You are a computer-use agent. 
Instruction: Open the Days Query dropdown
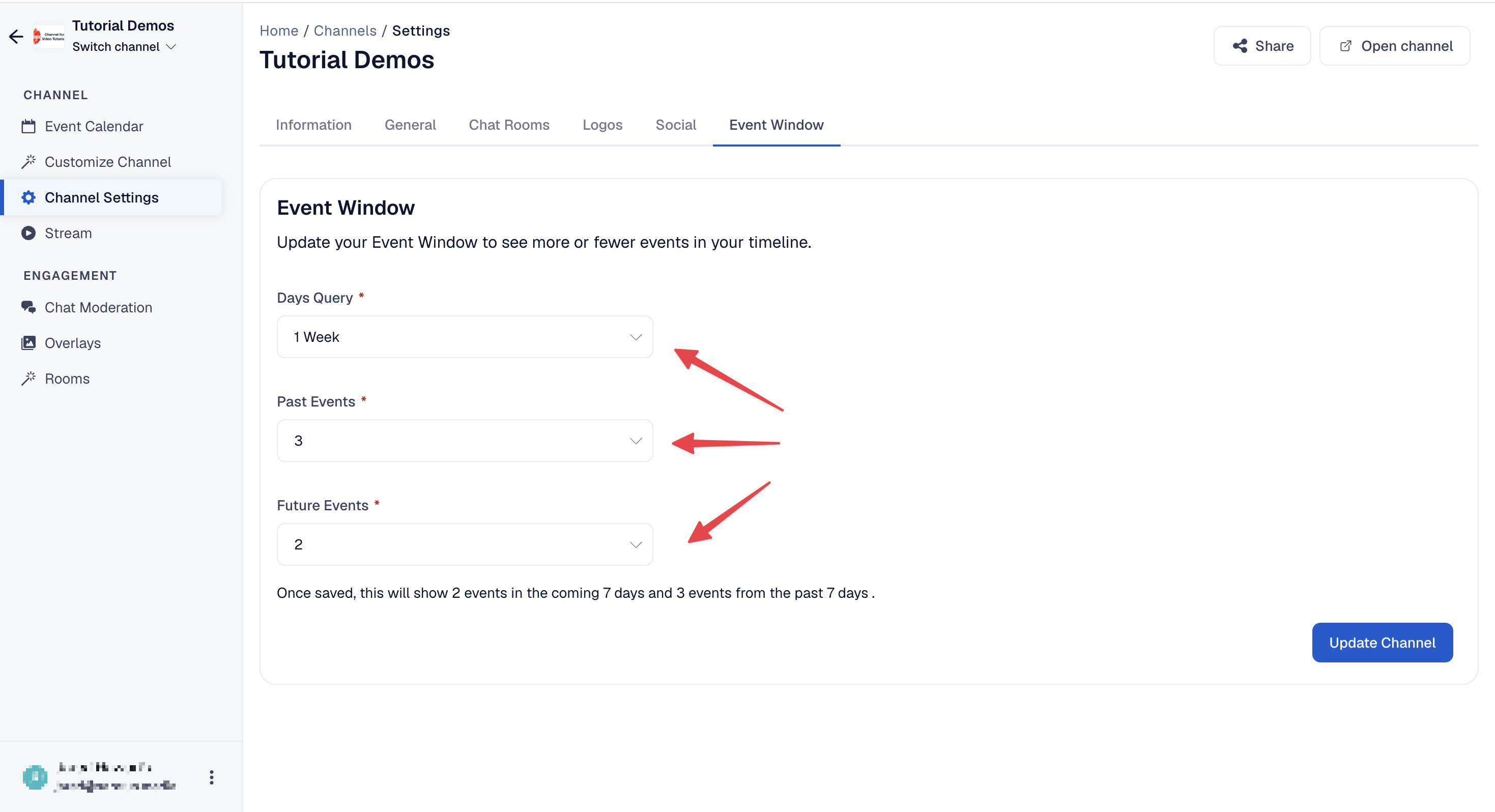[x=465, y=337]
